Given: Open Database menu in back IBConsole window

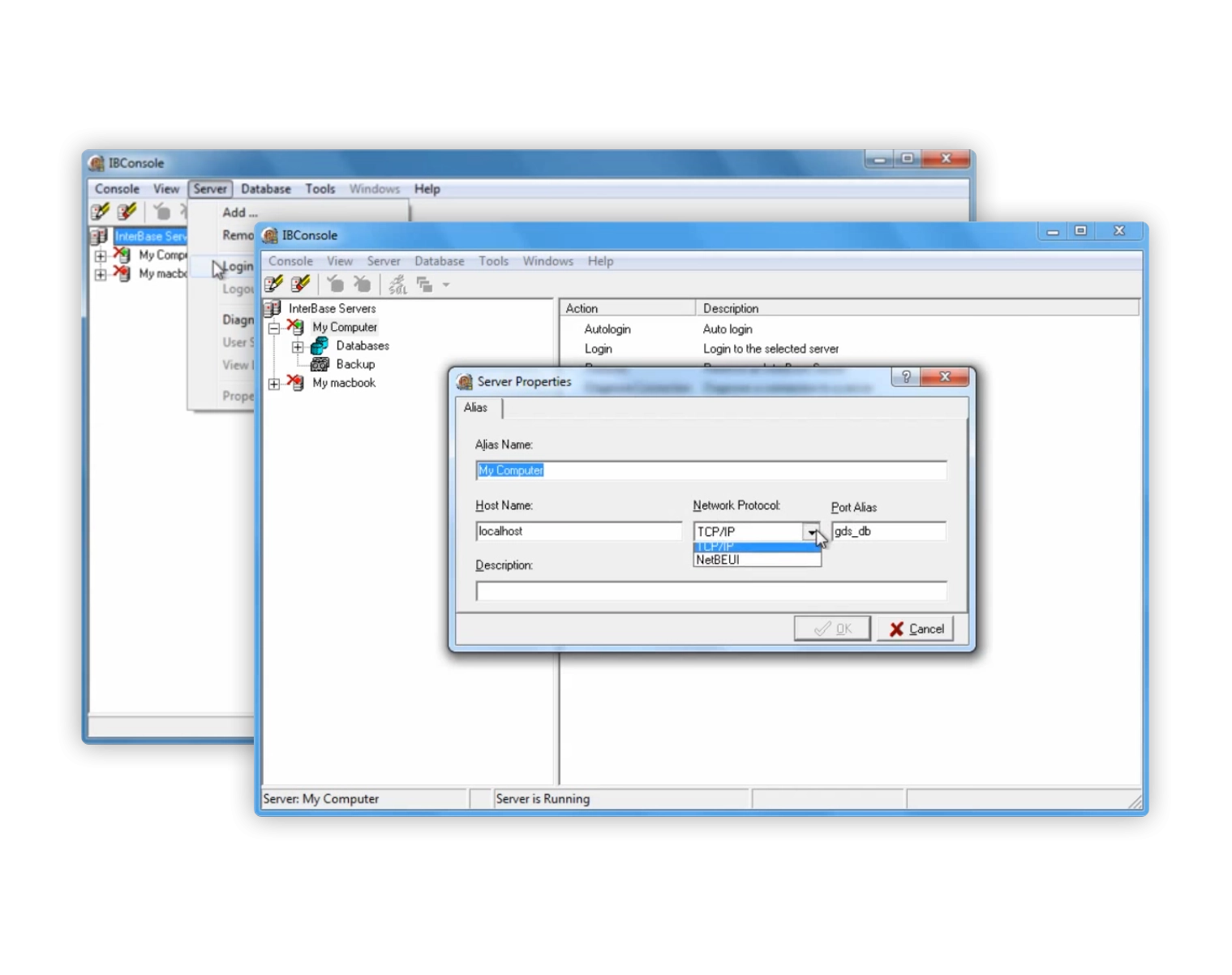Looking at the screenshot, I should [266, 189].
